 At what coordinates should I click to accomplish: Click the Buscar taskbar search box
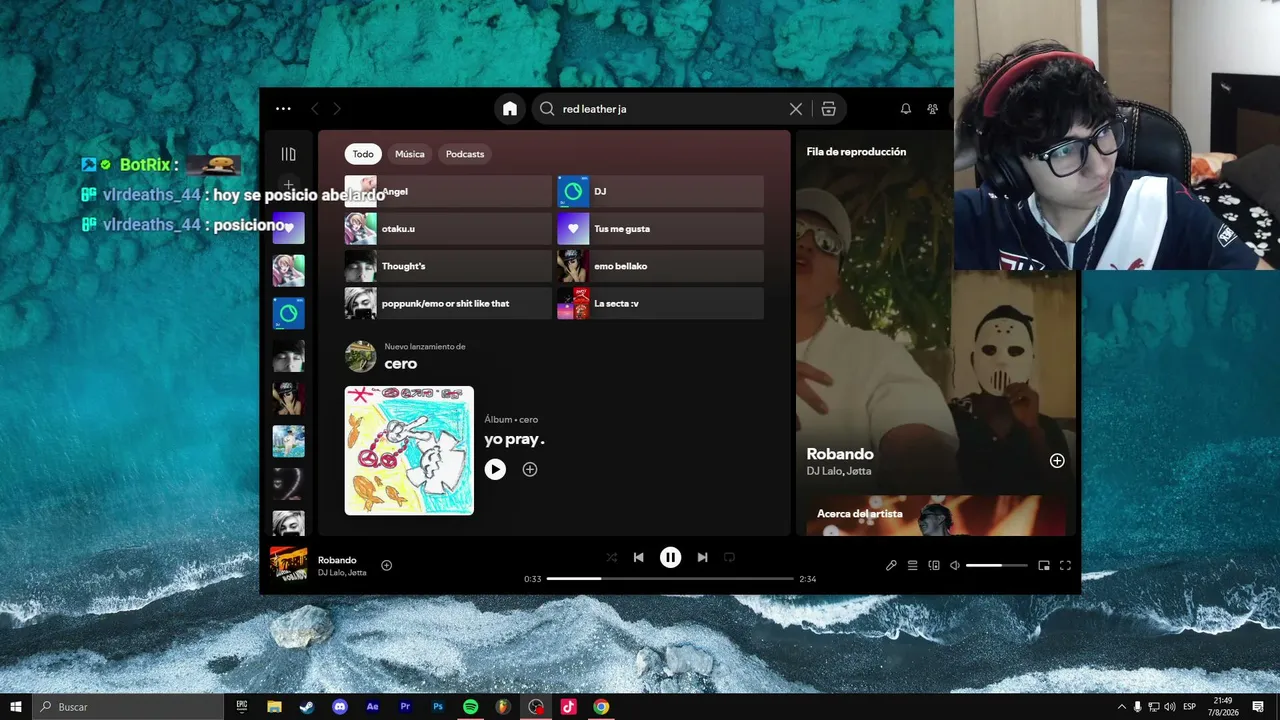pyautogui.click(x=128, y=707)
